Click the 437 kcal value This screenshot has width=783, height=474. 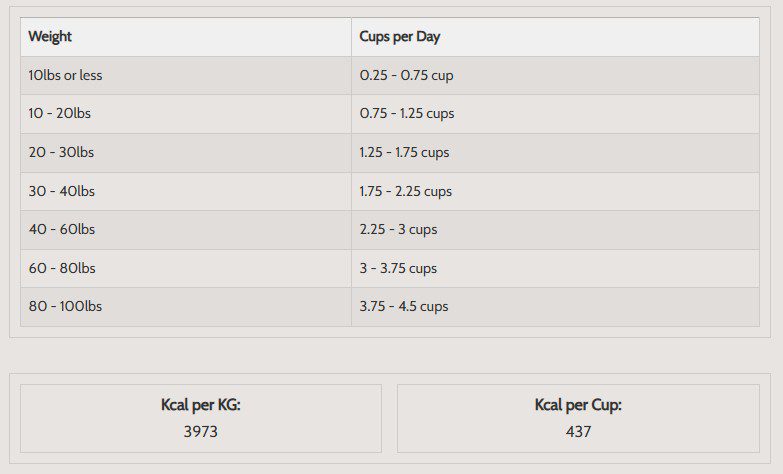pyautogui.click(x=578, y=432)
